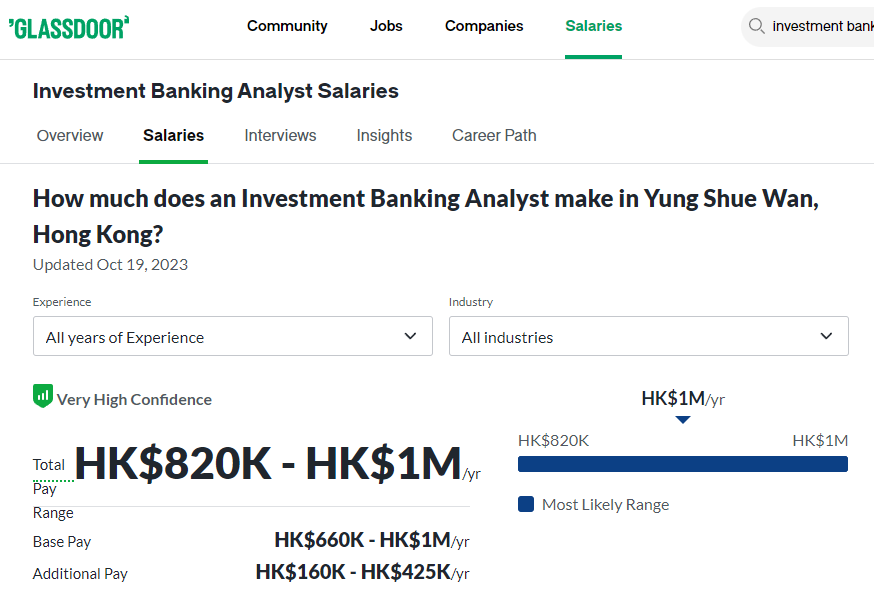Screen dimensions: 874x603
Task: Open Jobs in the top navigation
Action: click(386, 26)
